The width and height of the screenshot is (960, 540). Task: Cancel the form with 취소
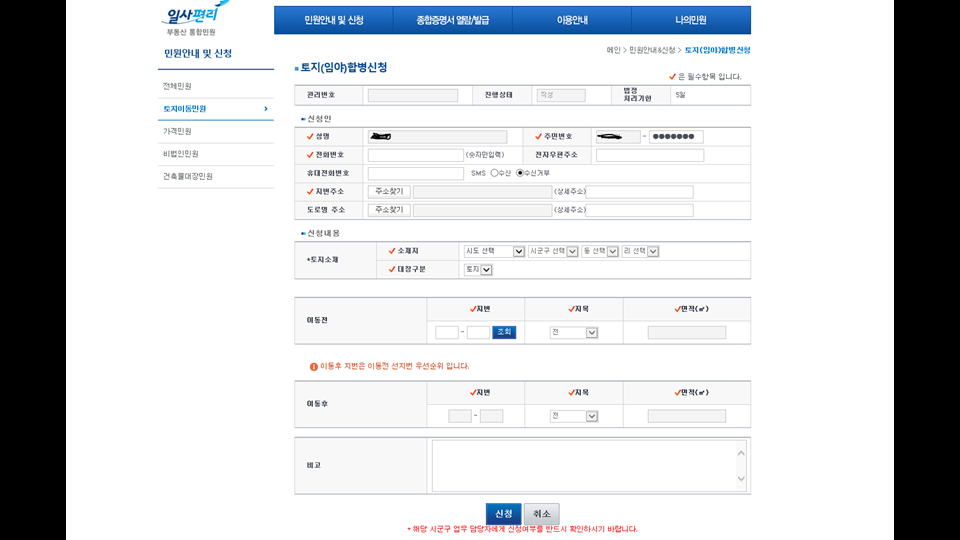click(542, 514)
